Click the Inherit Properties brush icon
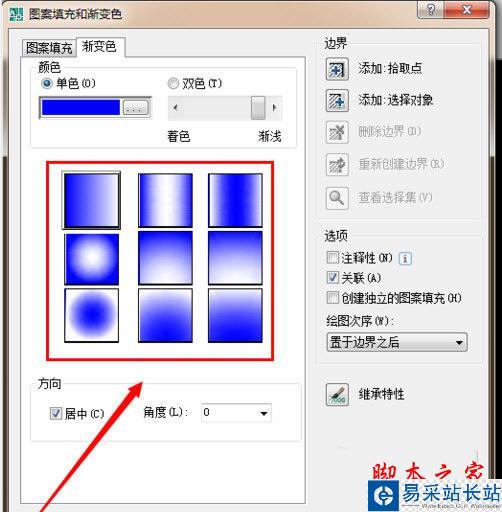 (x=337, y=395)
